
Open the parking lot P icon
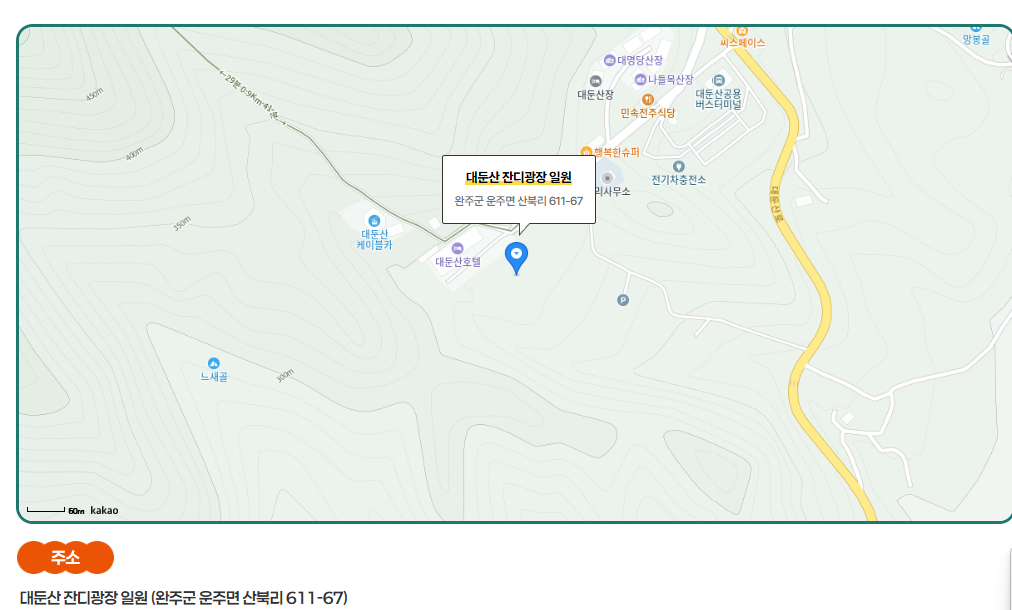623,300
